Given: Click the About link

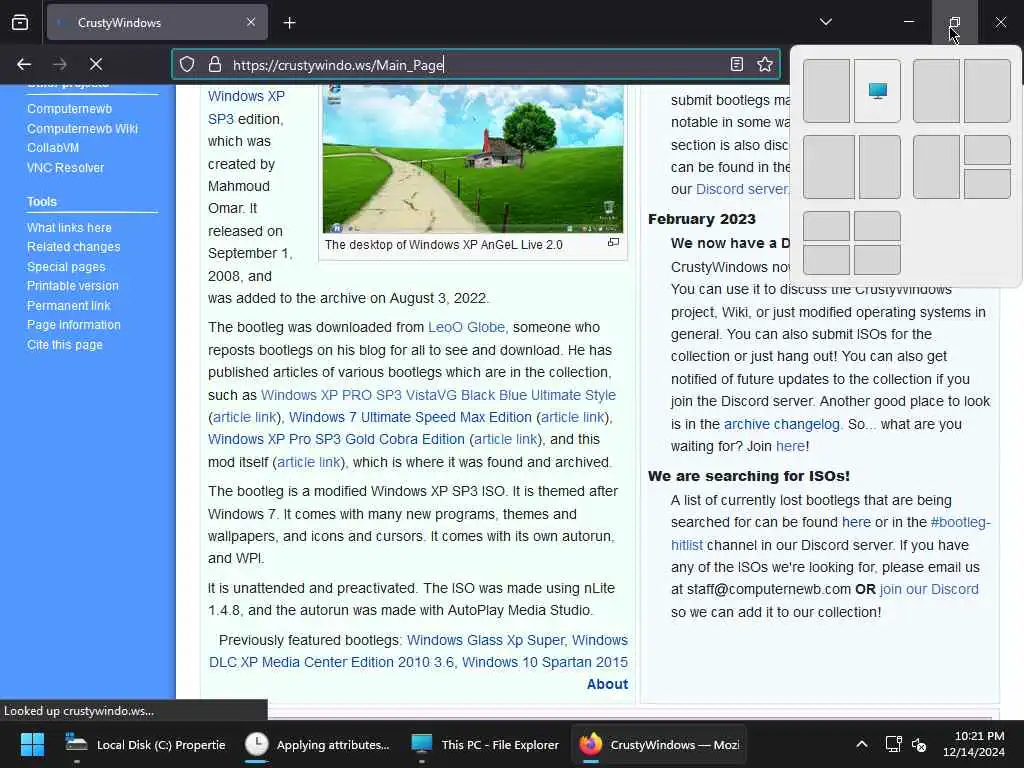Looking at the screenshot, I should [607, 684].
